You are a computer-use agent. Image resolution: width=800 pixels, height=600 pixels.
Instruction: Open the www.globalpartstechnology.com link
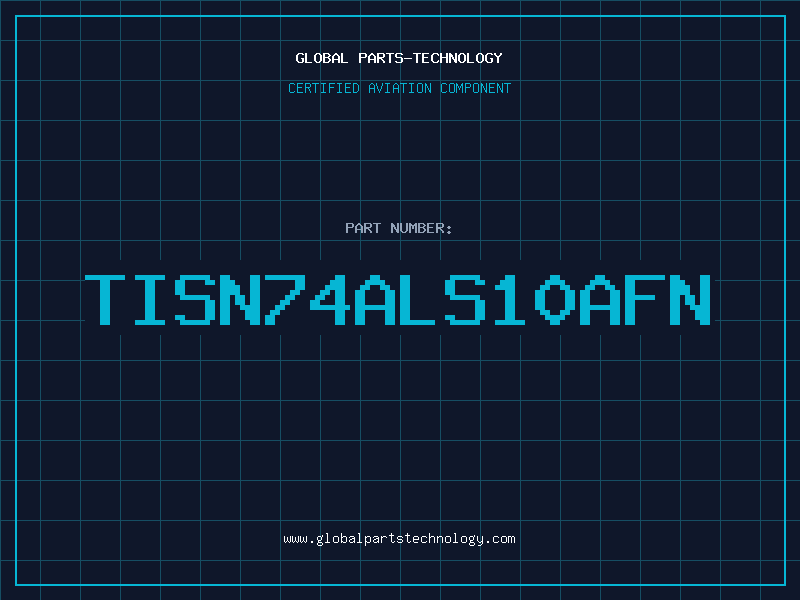[399, 539]
